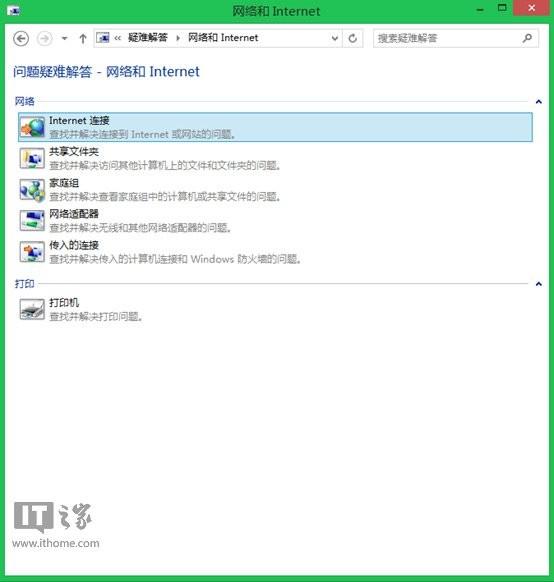Open the Internet 连接 troubleshooter icon

click(32, 127)
